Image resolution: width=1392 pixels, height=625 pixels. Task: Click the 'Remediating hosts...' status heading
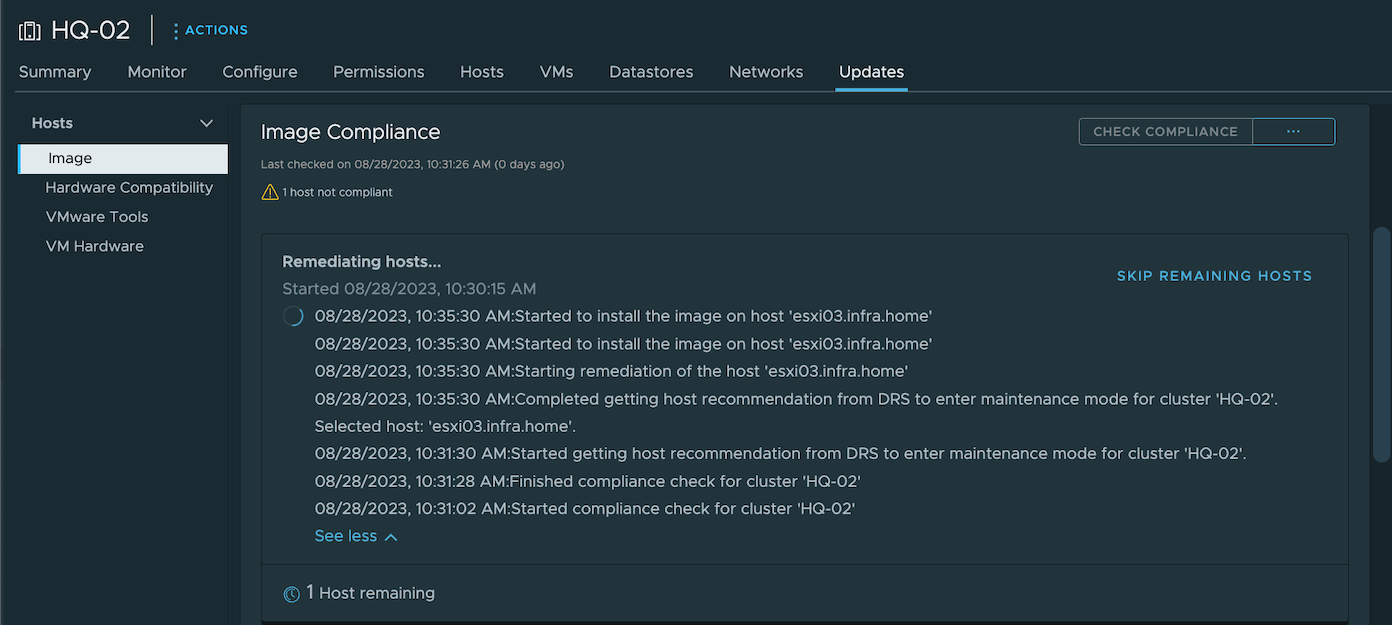tap(362, 262)
